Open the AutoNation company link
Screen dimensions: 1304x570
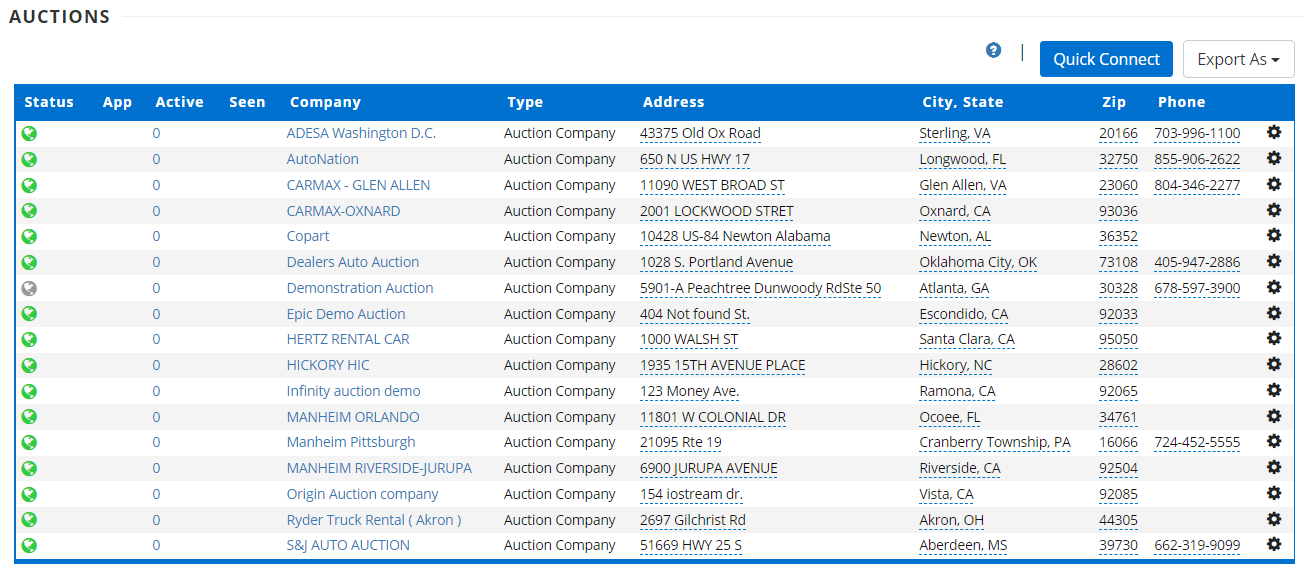[322, 159]
